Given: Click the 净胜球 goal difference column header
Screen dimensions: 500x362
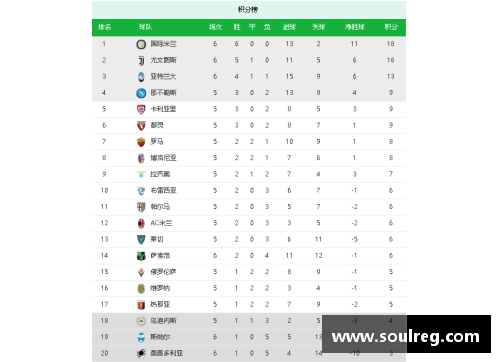Looking at the screenshot, I should 355,27.
